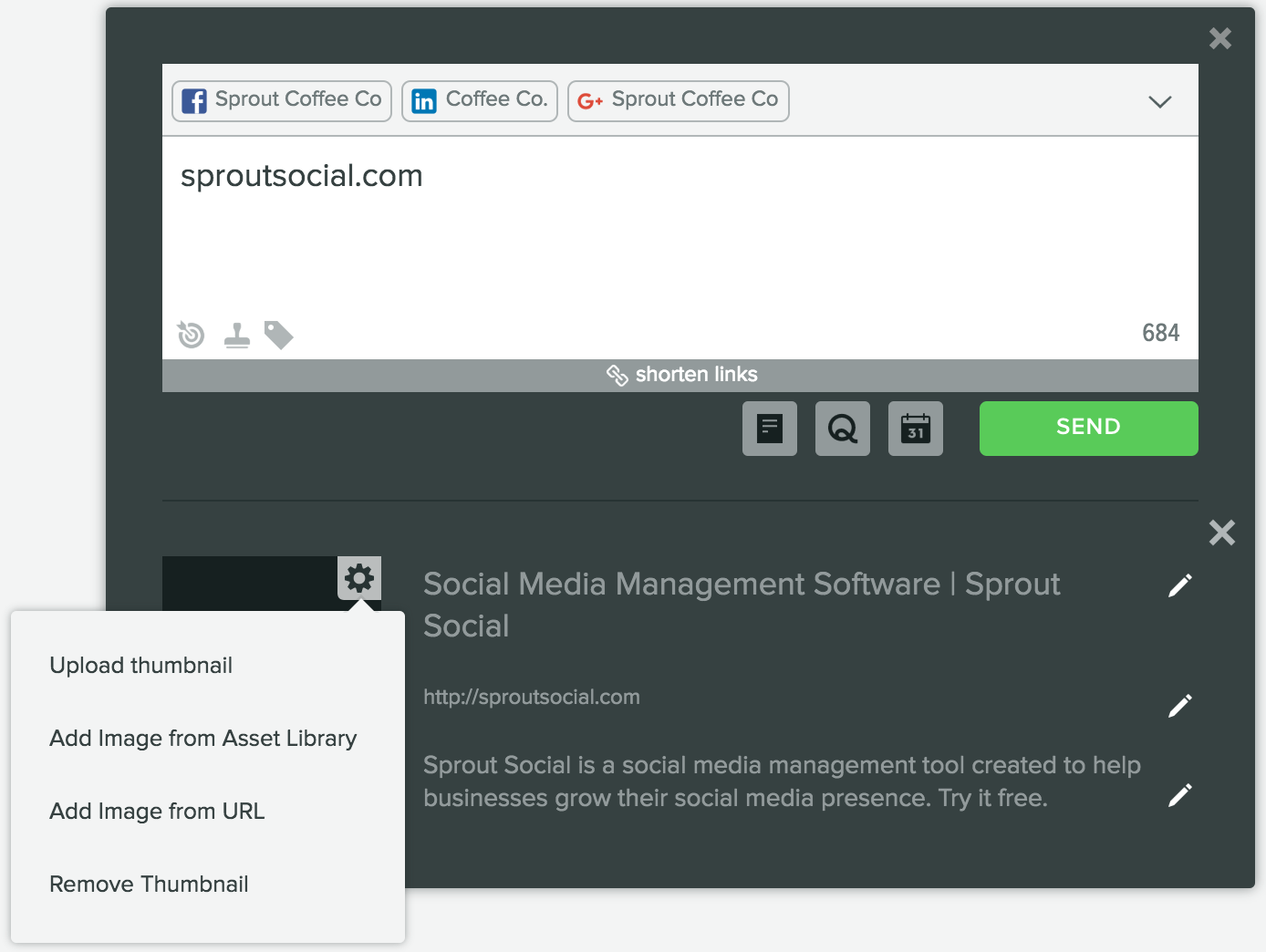Choose Add Image from Asset Library

[x=203, y=739]
